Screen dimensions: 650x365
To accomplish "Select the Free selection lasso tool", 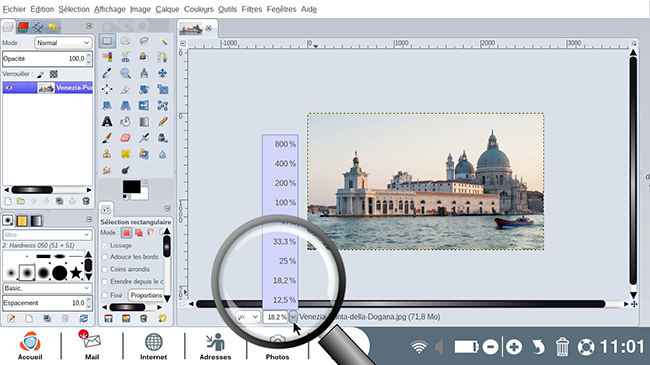I will [144, 41].
